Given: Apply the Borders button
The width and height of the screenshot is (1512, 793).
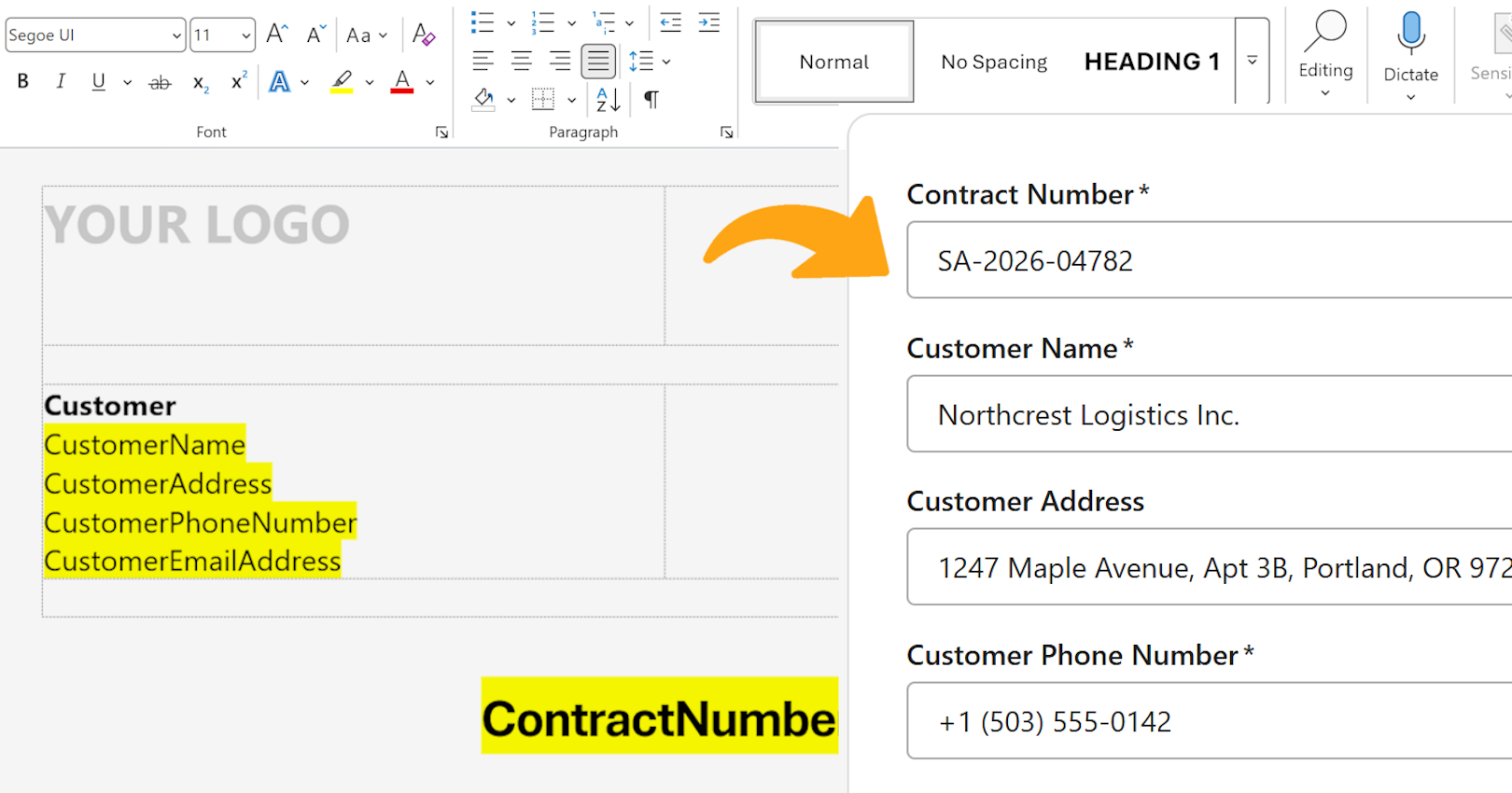Looking at the screenshot, I should pos(543,99).
